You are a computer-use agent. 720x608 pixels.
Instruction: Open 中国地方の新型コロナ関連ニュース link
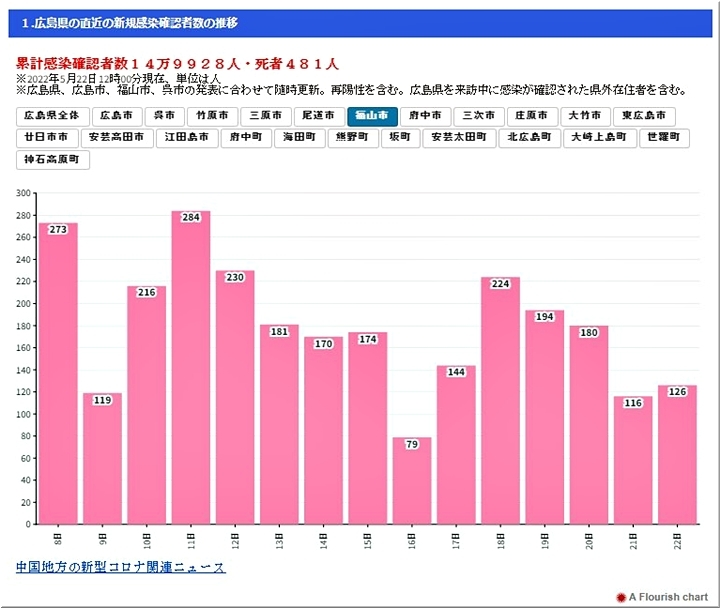tap(120, 568)
